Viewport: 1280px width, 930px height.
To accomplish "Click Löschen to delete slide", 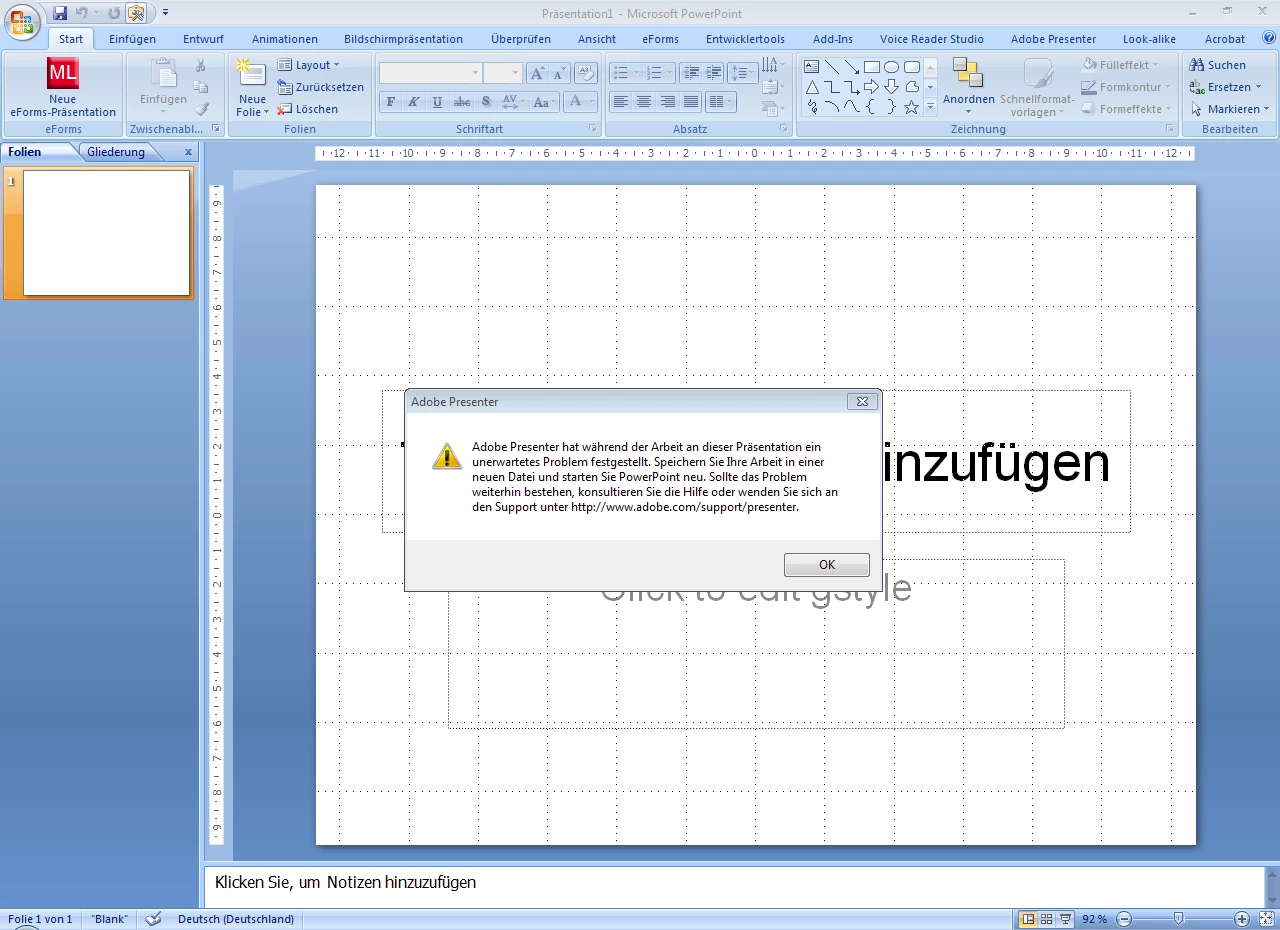I will (x=308, y=109).
